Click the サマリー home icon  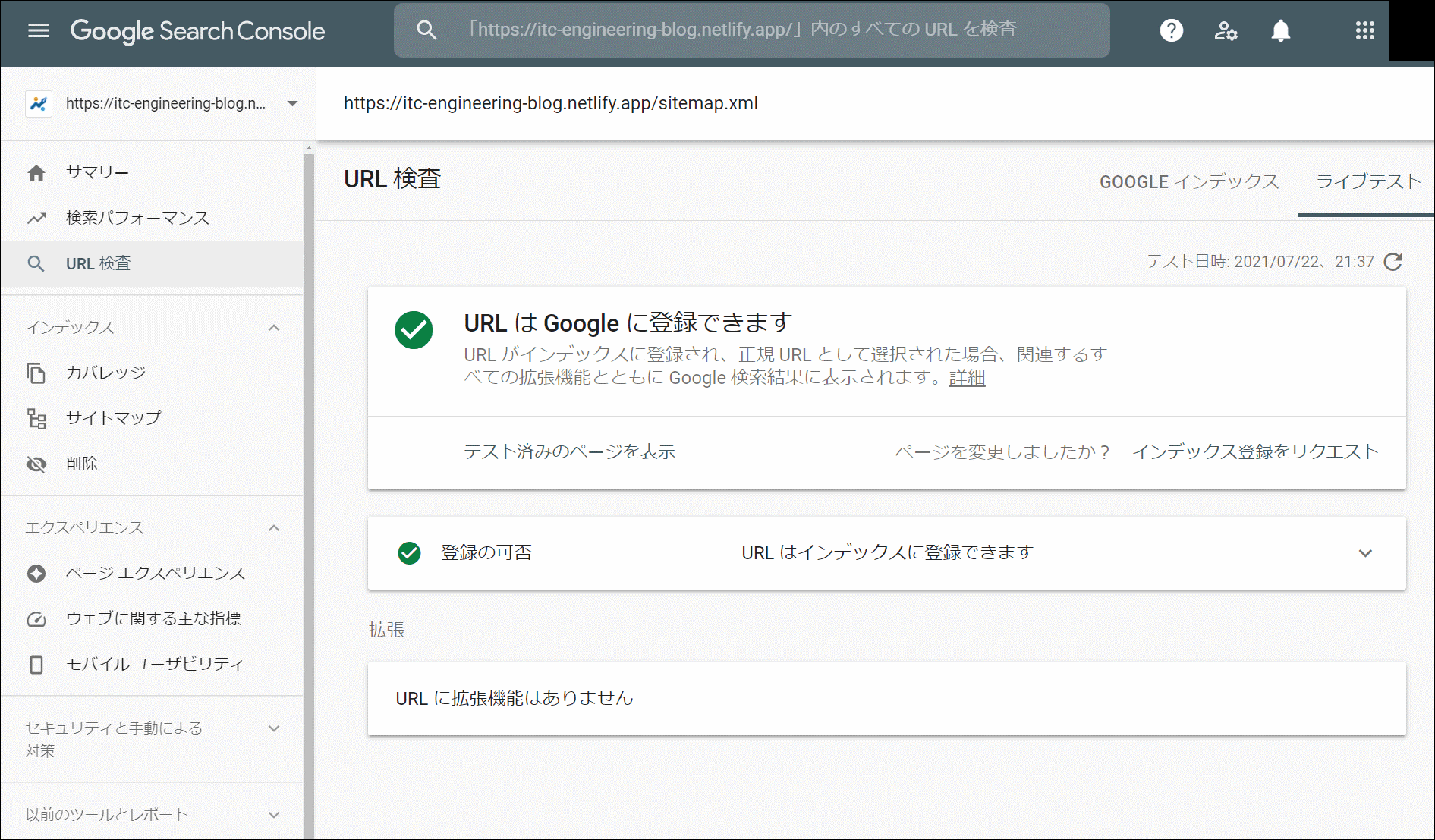tap(36, 173)
